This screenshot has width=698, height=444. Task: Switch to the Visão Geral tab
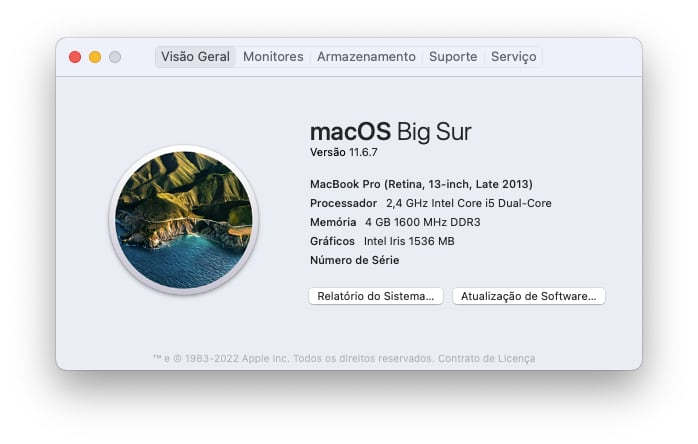point(195,57)
